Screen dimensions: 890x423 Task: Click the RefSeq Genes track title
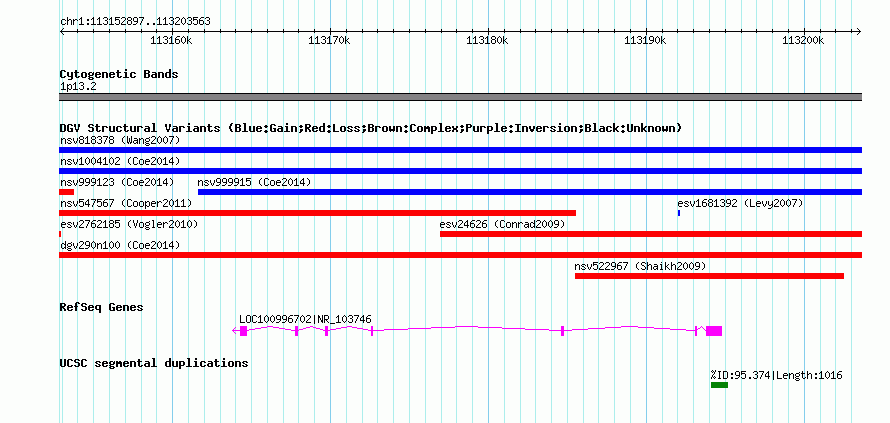[x=102, y=307]
